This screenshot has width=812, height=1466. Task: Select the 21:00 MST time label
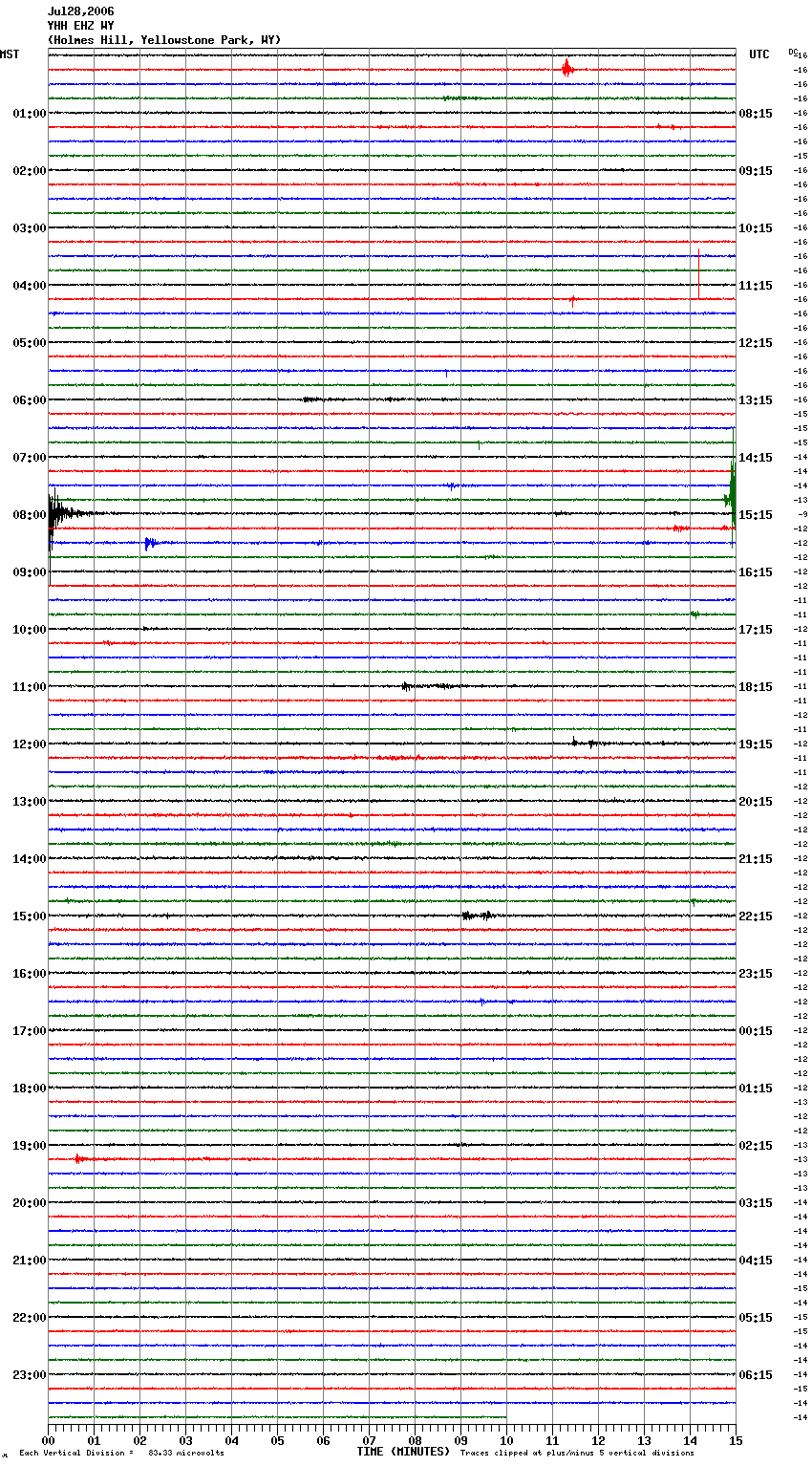30,1261
